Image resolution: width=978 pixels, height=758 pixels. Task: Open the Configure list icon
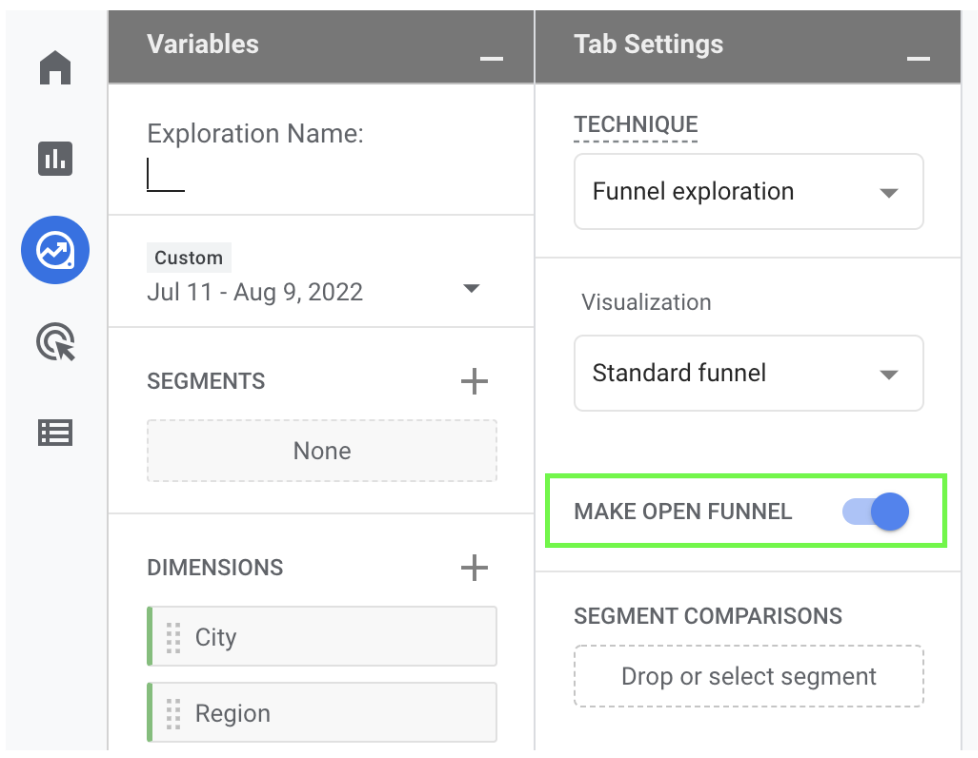pos(55,432)
